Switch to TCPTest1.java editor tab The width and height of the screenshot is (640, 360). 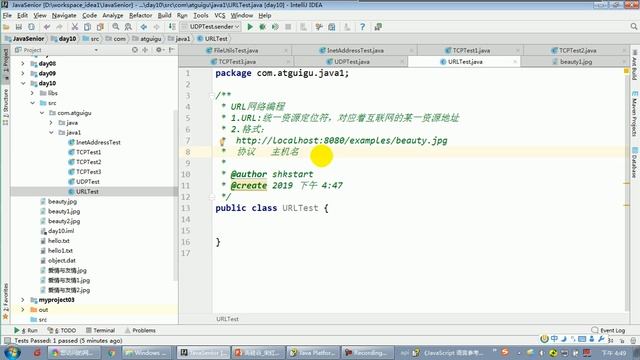pos(471,51)
